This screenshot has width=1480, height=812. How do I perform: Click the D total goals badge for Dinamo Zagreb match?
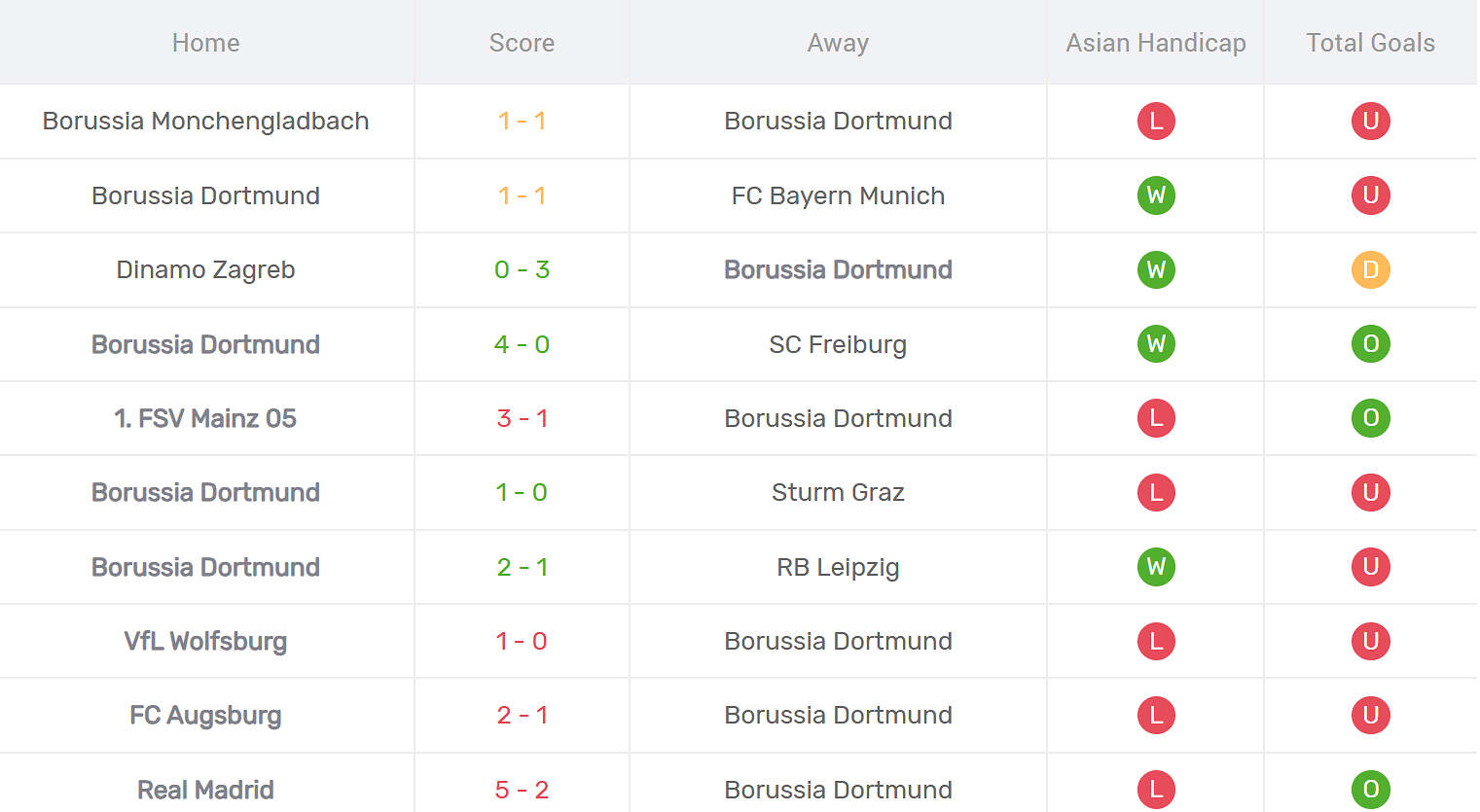click(1371, 269)
